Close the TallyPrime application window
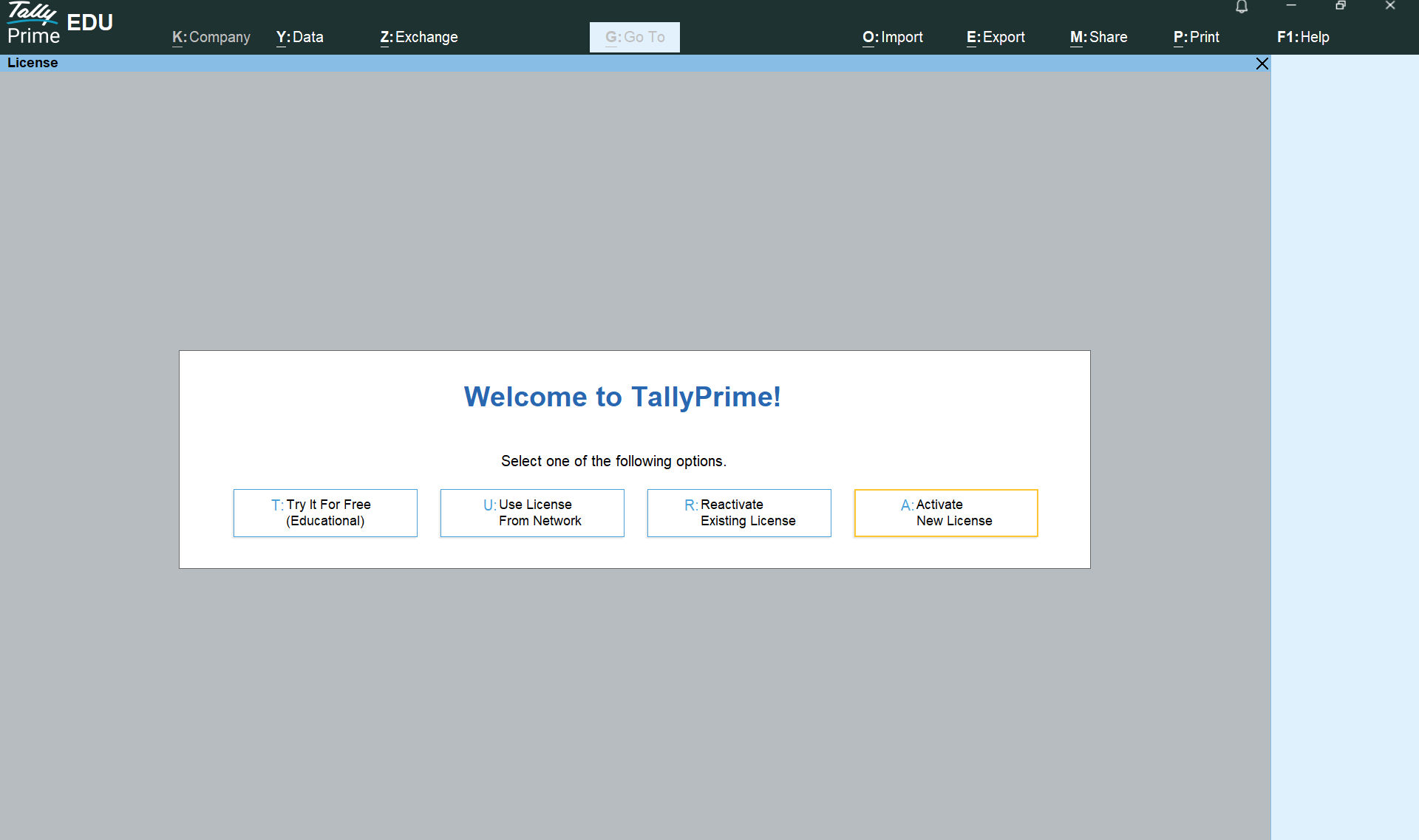Viewport: 1419px width, 840px height. 1390,6
